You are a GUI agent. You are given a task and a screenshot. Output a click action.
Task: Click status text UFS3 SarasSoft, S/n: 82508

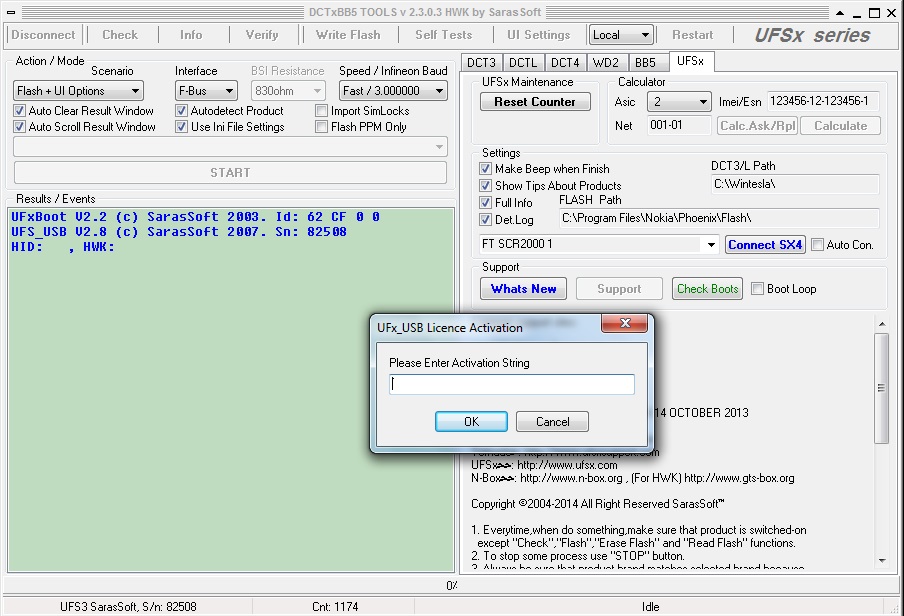tap(128, 607)
